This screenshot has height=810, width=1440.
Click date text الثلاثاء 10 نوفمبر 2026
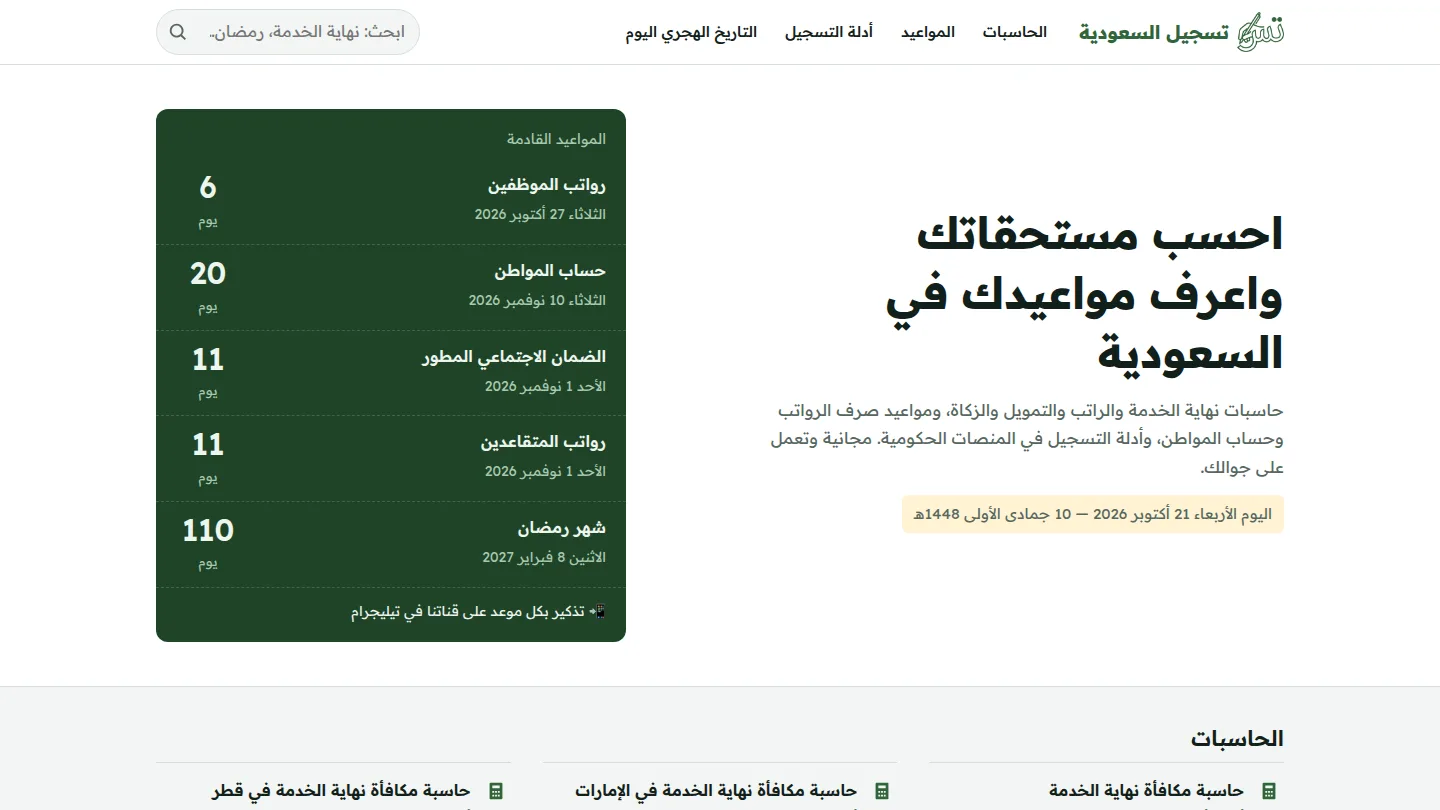[537, 300]
